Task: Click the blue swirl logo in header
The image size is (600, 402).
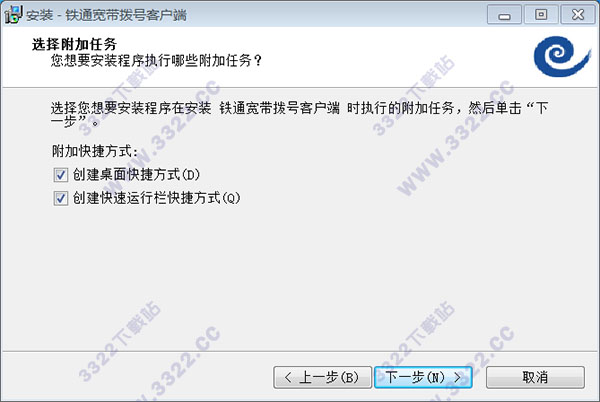Action: coord(561,56)
